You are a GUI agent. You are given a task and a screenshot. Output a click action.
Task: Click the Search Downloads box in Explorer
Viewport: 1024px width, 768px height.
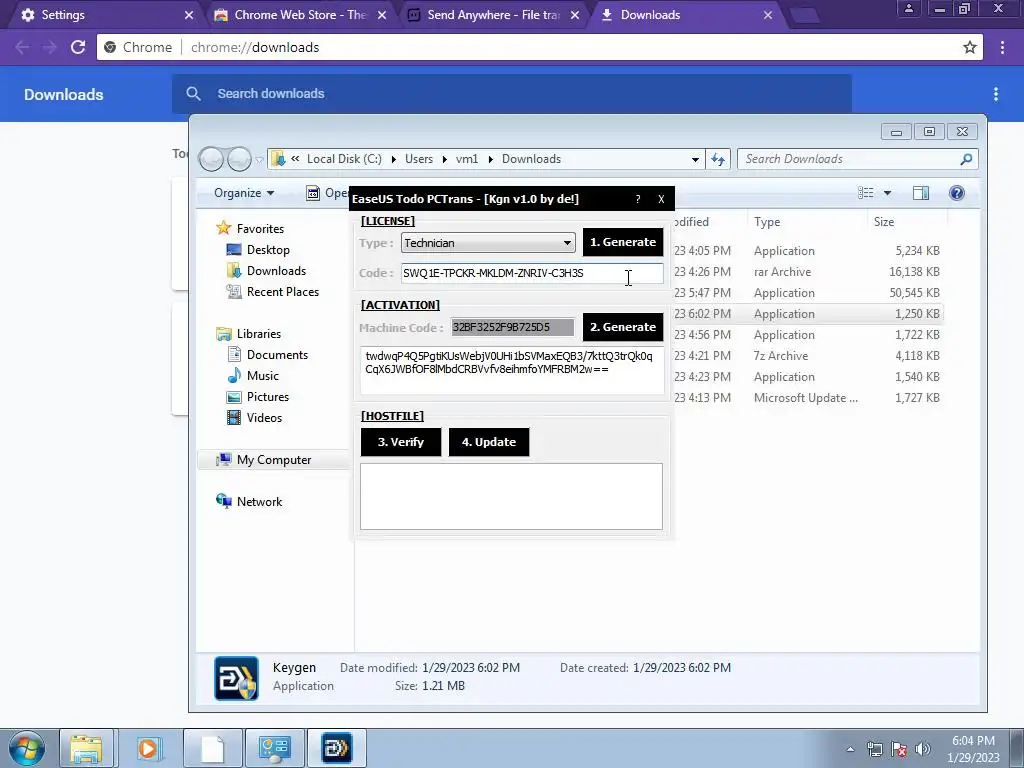[857, 159]
